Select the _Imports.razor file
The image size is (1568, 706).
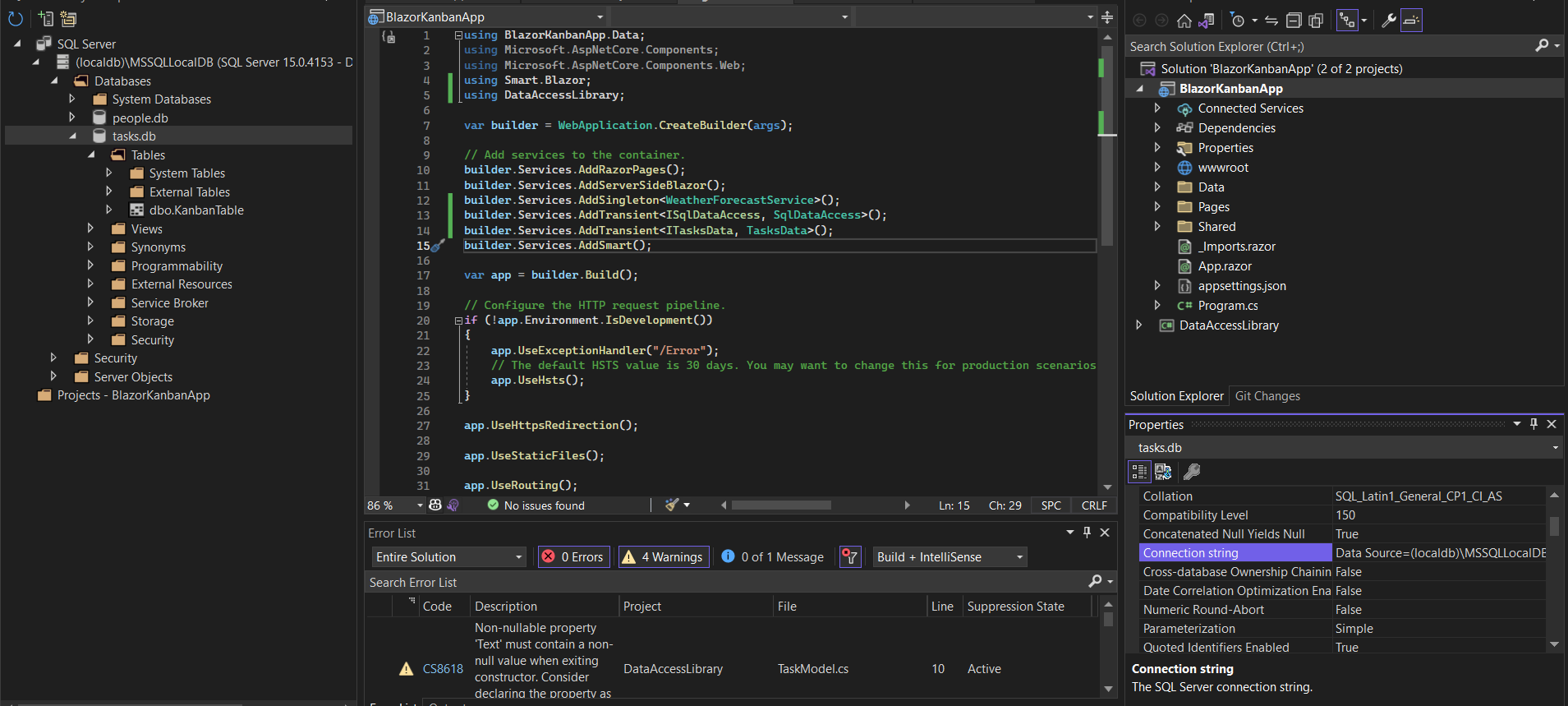pyautogui.click(x=1236, y=247)
